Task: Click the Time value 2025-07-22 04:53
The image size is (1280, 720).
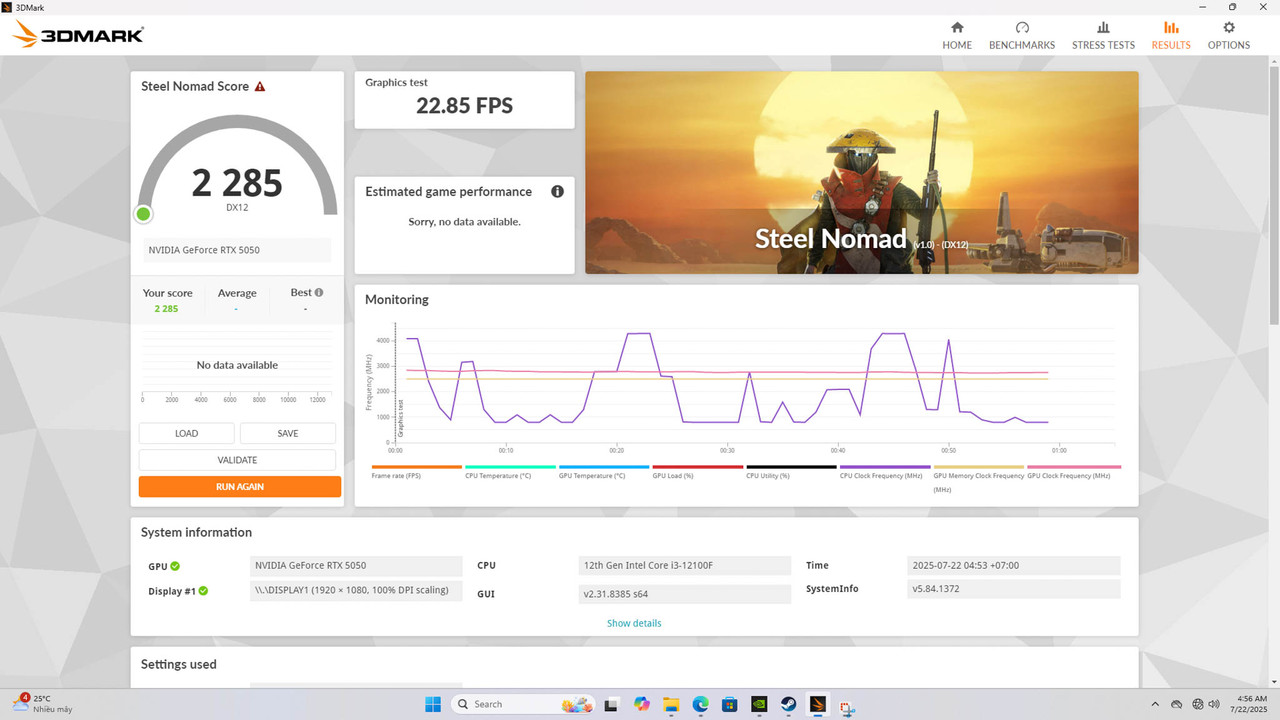Action: tap(1014, 566)
